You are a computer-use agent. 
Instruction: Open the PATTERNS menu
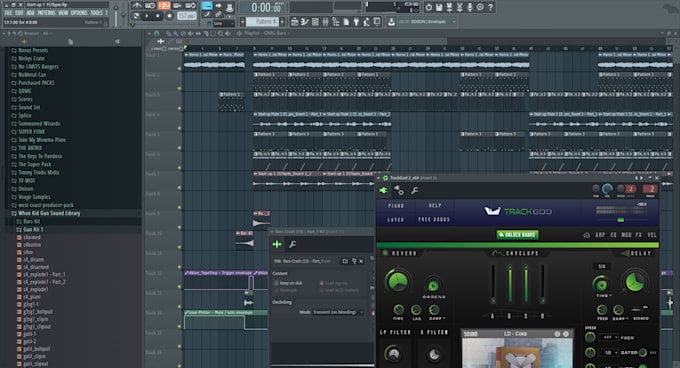tap(46, 13)
